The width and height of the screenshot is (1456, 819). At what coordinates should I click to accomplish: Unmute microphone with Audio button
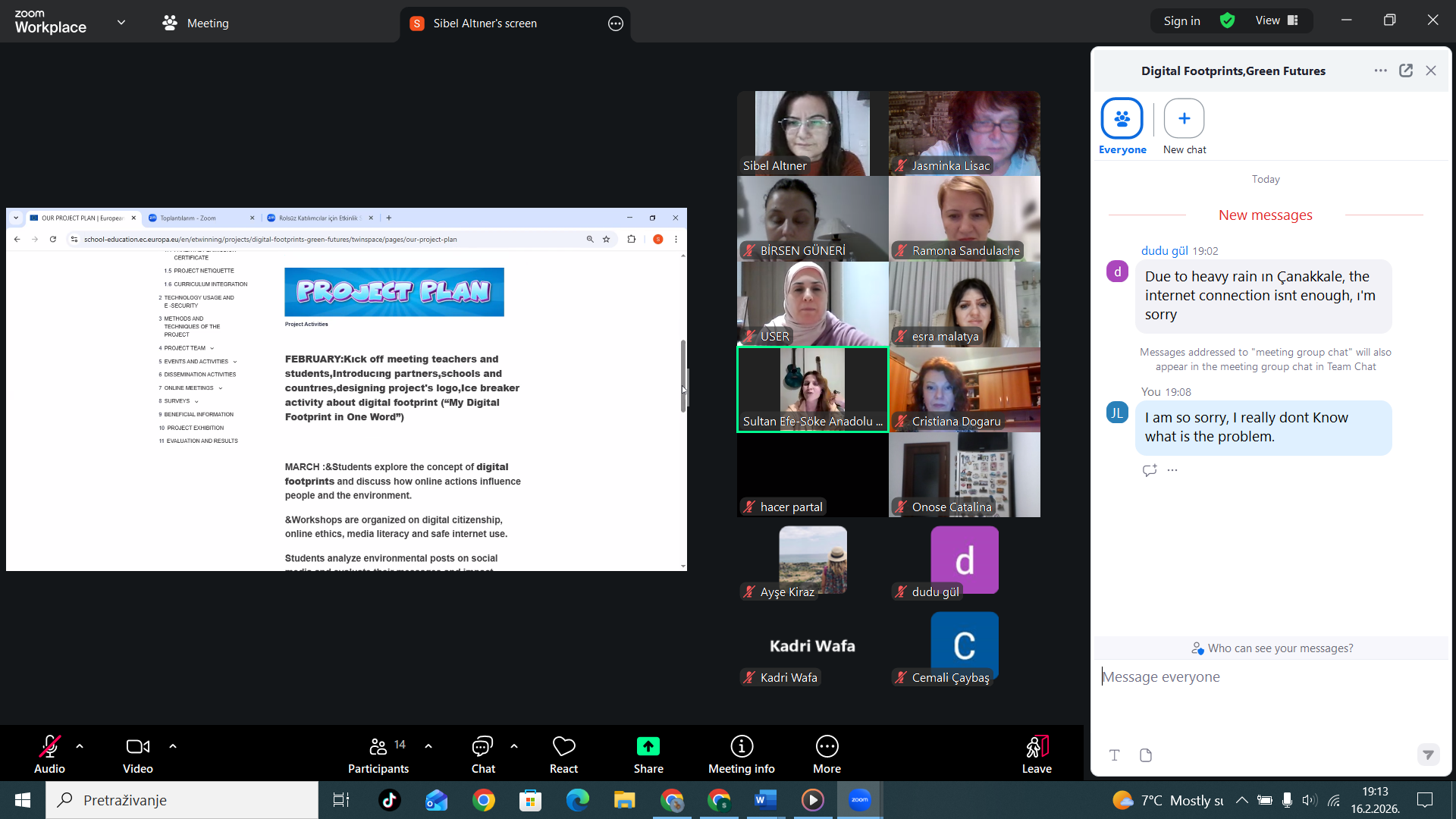(x=49, y=754)
